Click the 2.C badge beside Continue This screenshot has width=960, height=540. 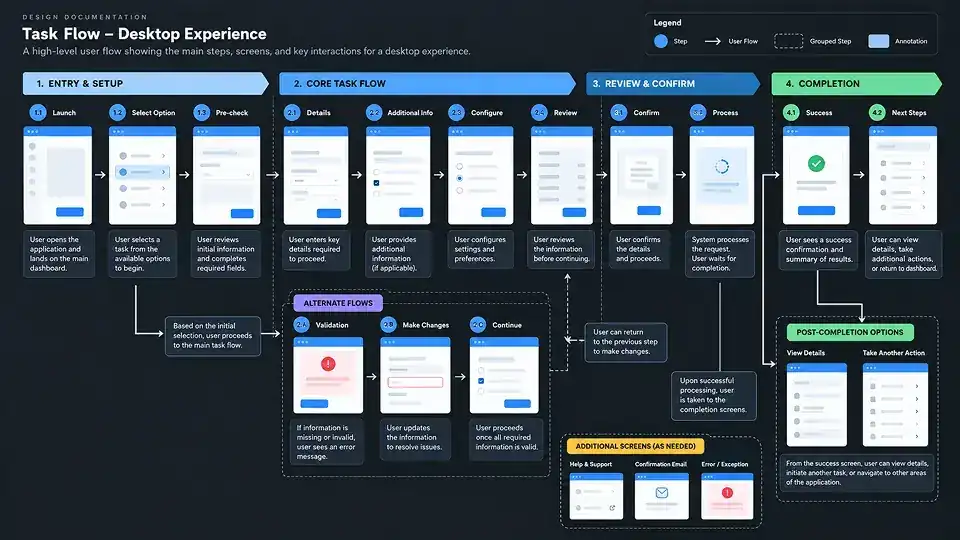478,325
